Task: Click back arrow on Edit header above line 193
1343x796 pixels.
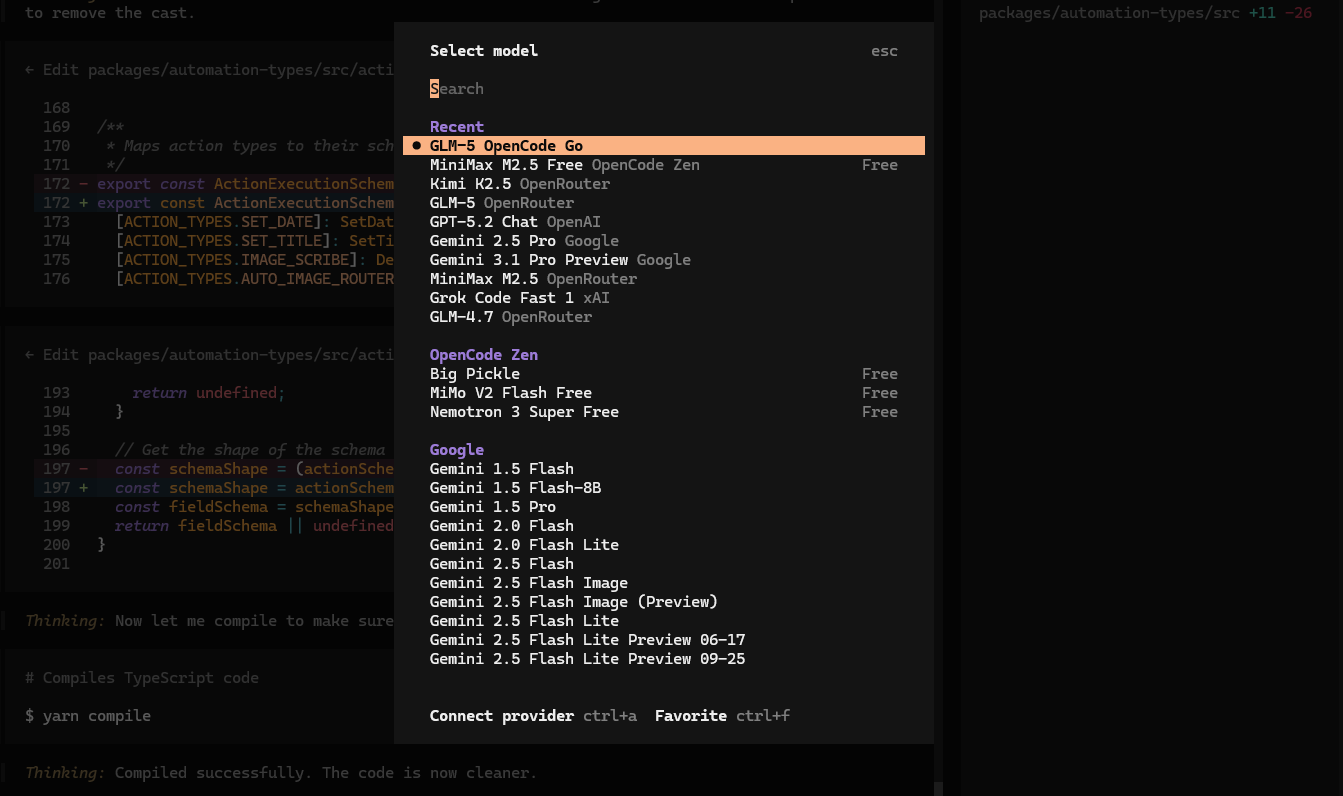Action: pyautogui.click(x=29, y=355)
